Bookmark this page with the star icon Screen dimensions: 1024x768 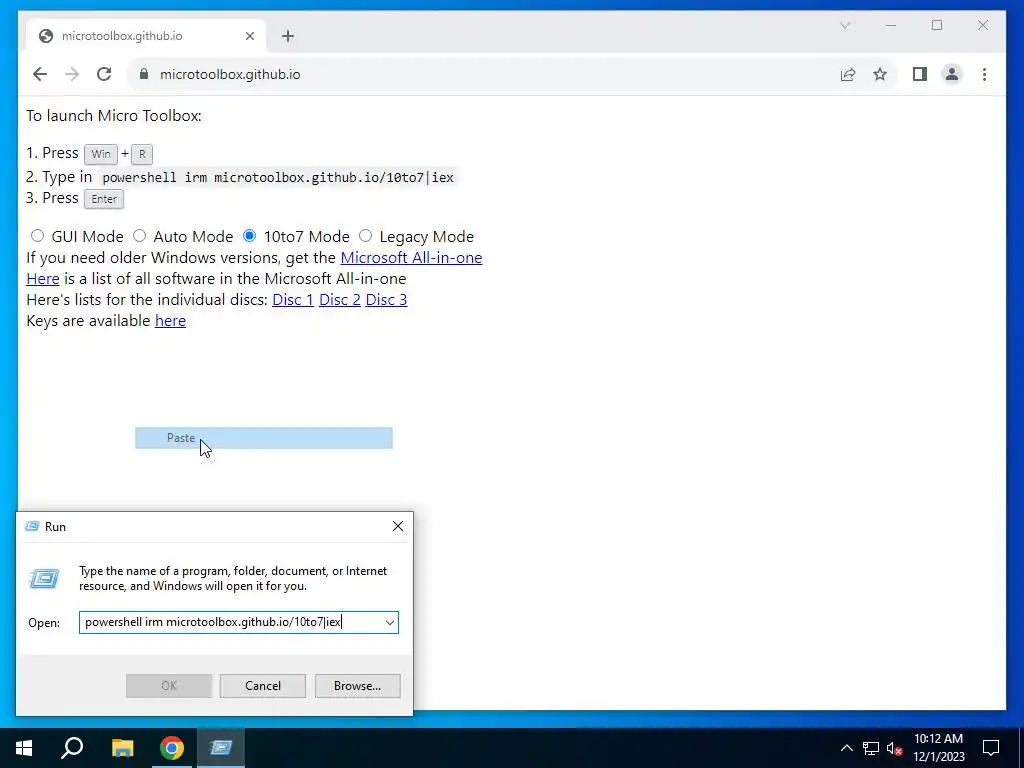(880, 74)
